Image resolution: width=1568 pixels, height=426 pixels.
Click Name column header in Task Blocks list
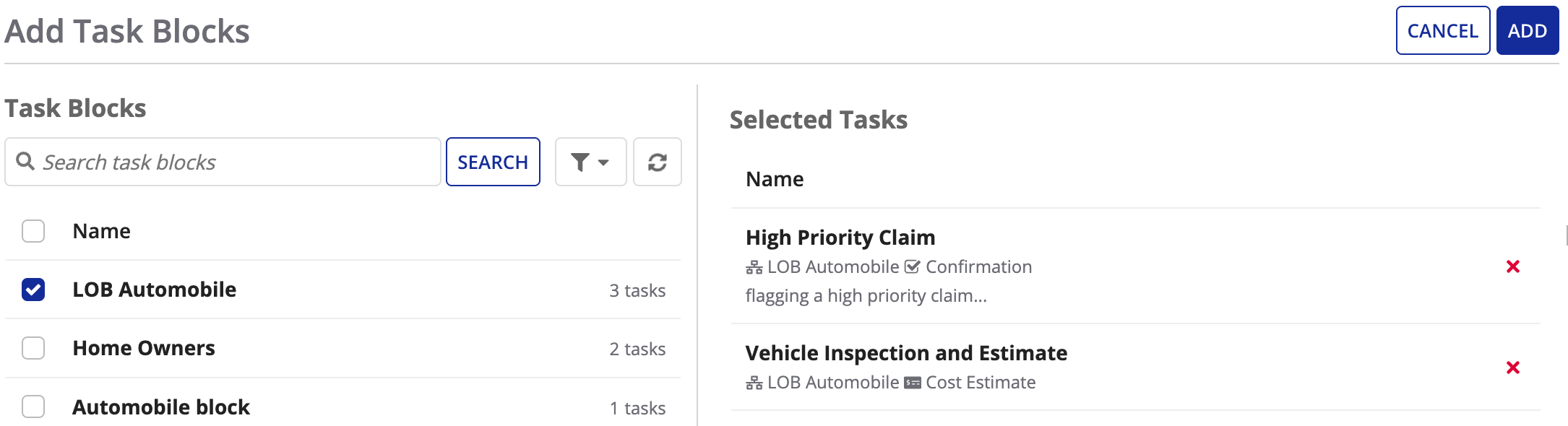click(x=102, y=231)
